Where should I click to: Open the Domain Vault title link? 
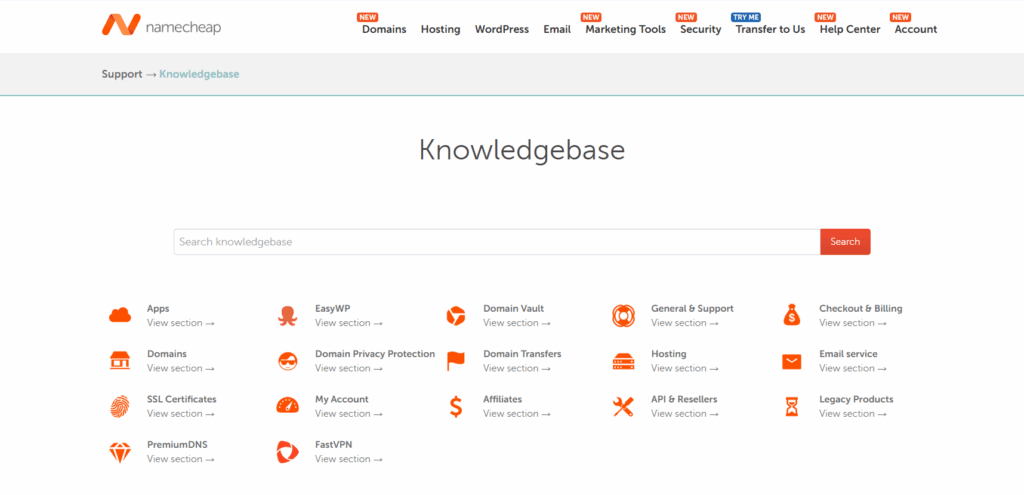coord(513,309)
